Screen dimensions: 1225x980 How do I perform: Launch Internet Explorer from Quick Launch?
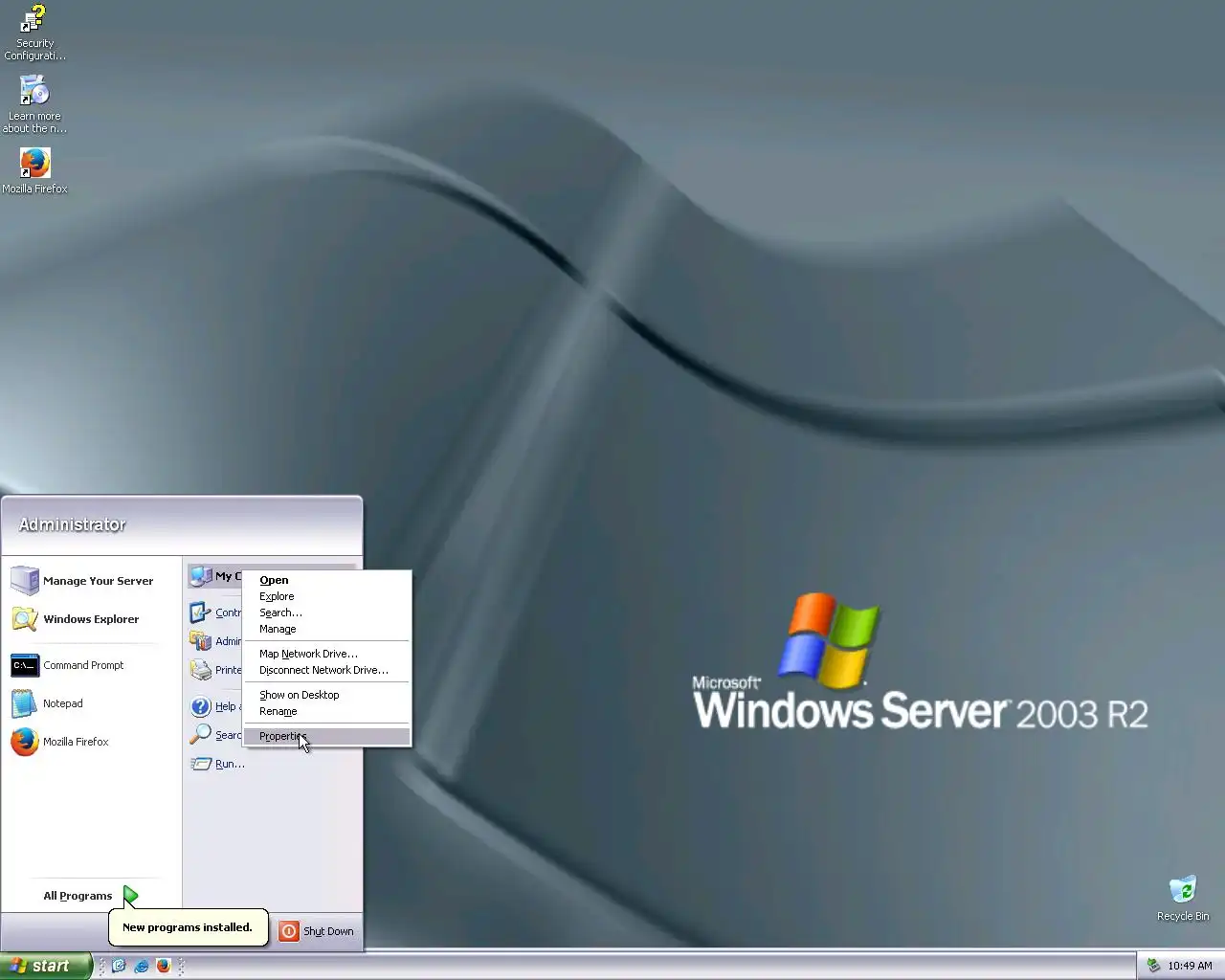click(x=142, y=966)
